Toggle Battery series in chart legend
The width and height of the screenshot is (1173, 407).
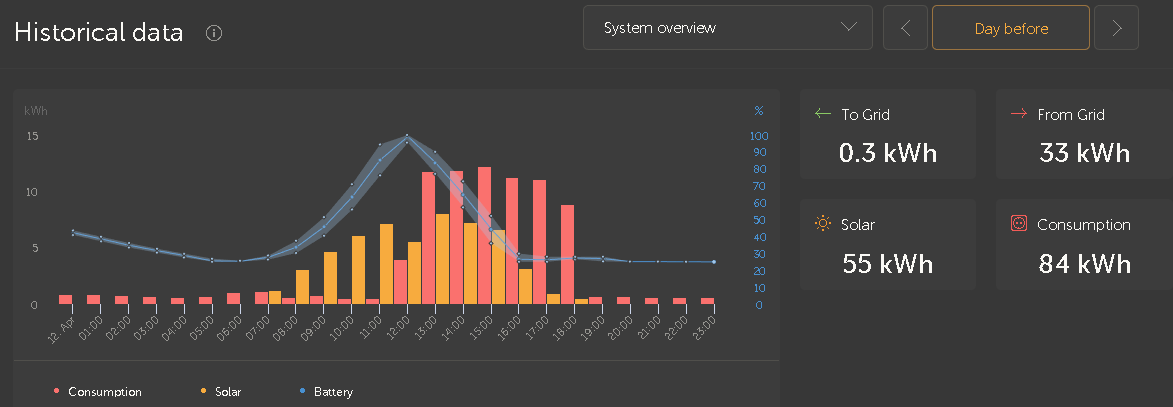(325, 391)
